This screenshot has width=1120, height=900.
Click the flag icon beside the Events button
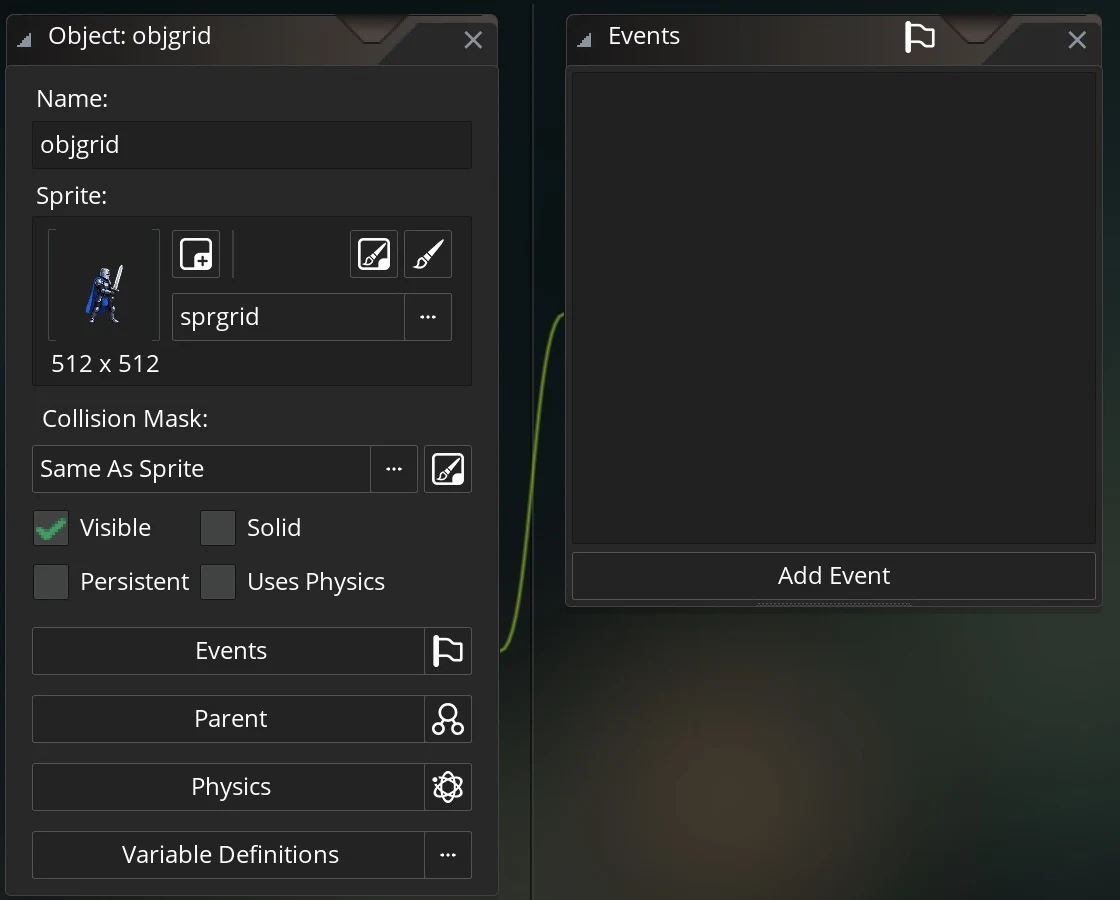click(x=448, y=651)
